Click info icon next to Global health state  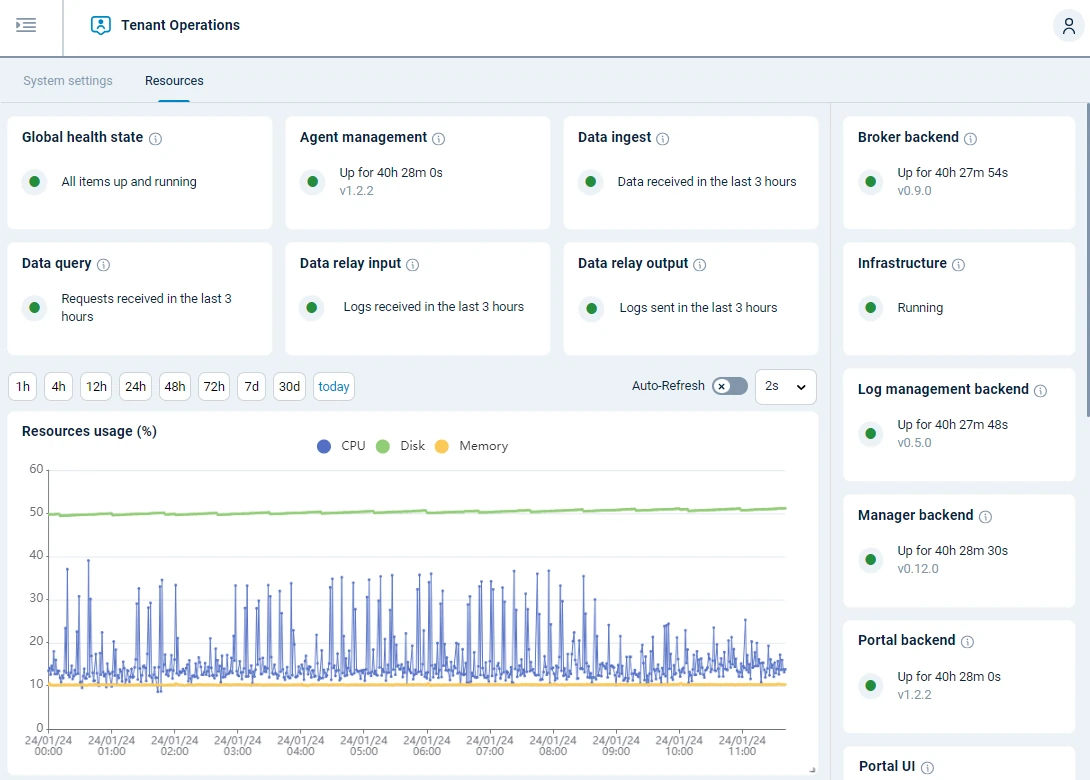pos(155,139)
